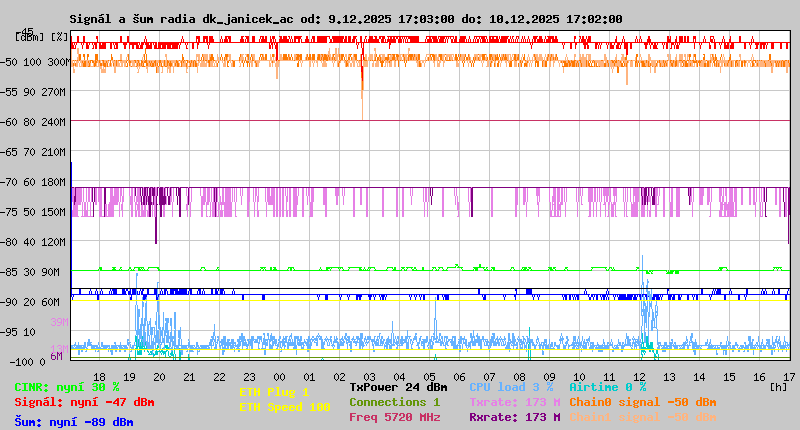Viewport: 800px width, 430px height.
Task: Click the '01' hour label on time axis
Action: point(309,377)
